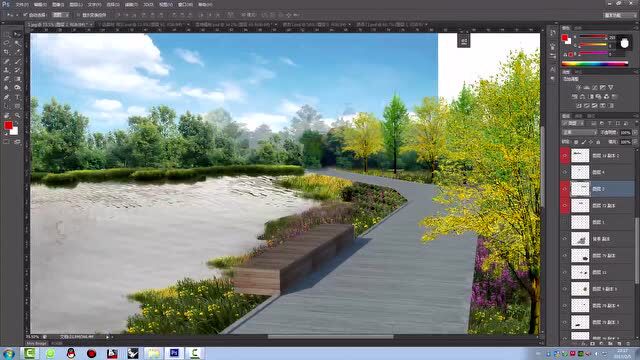Screen dimensions: 640x360
Task: Open the layer opacity slider arrow
Action: click(x=635, y=133)
